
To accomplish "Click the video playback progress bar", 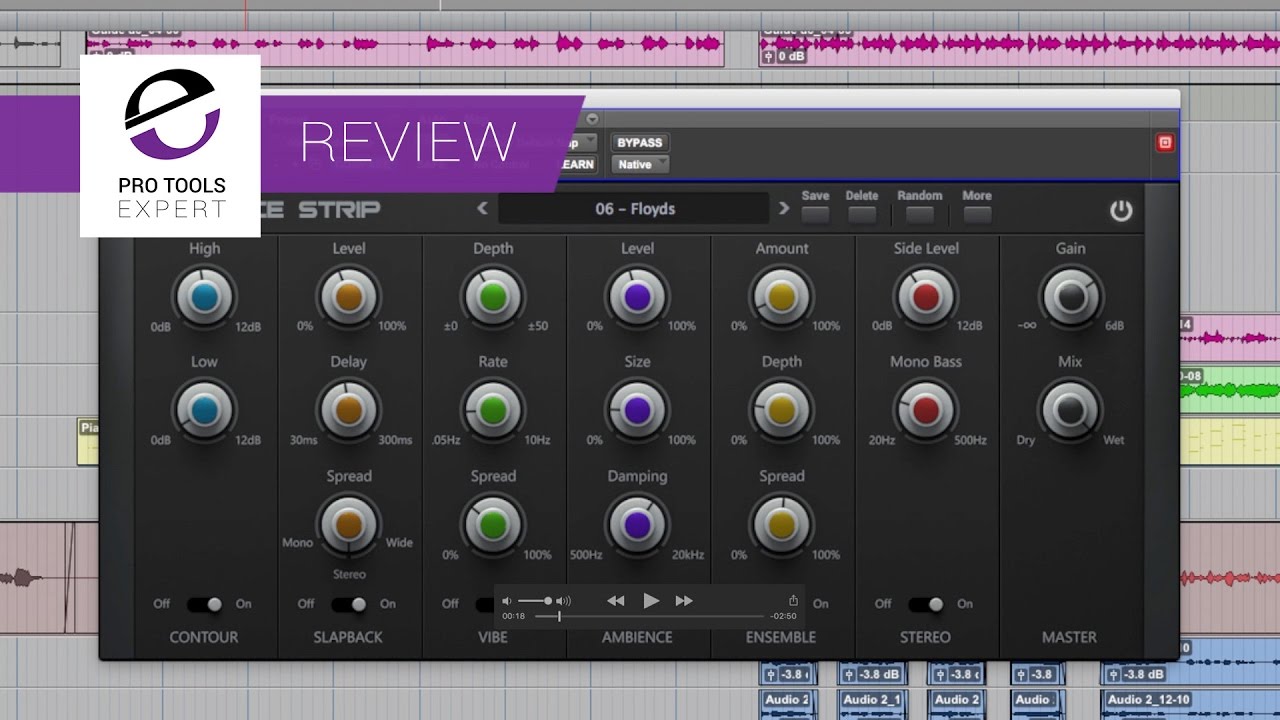I will 650,617.
